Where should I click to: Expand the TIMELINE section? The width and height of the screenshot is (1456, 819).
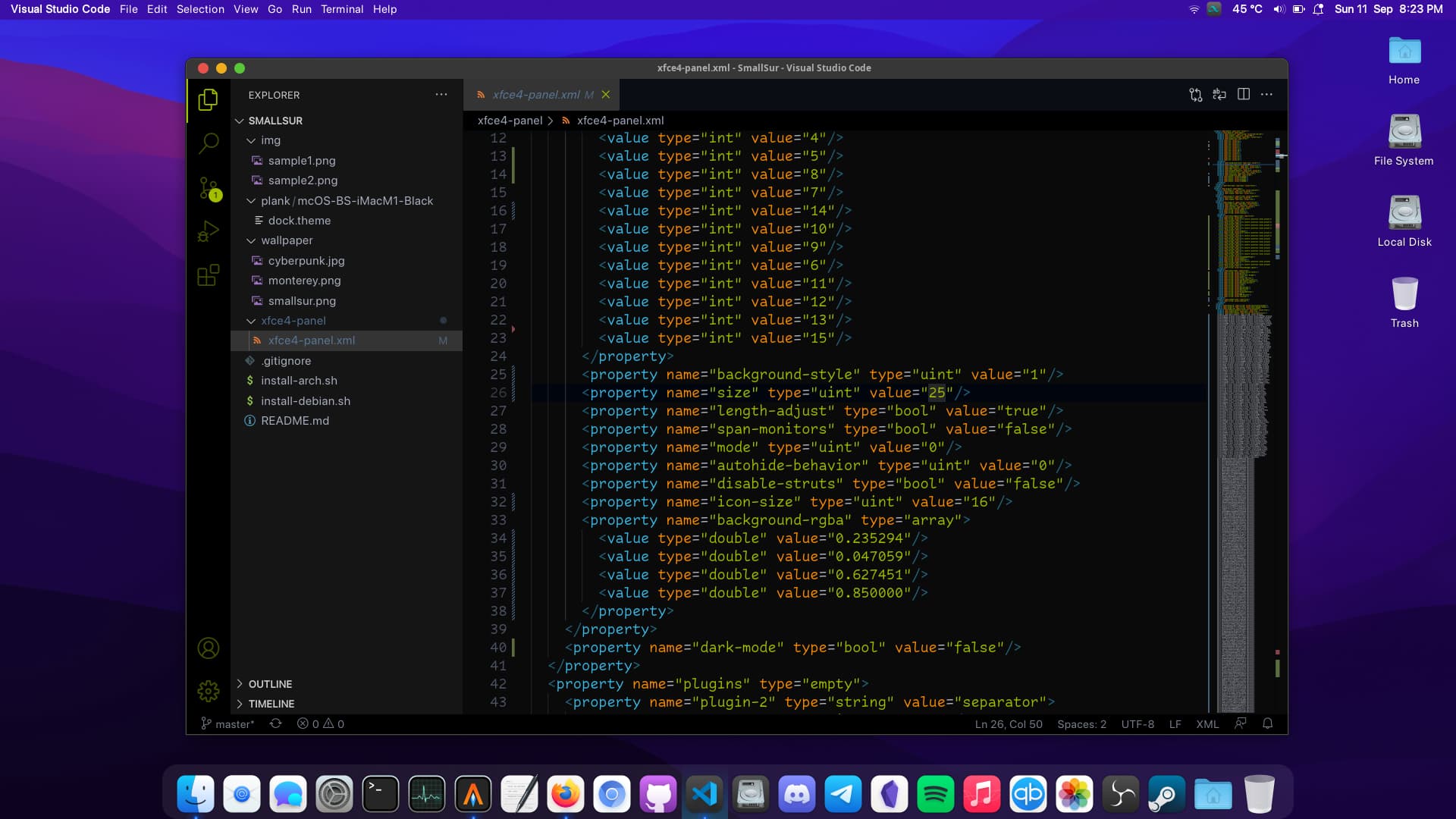click(271, 704)
